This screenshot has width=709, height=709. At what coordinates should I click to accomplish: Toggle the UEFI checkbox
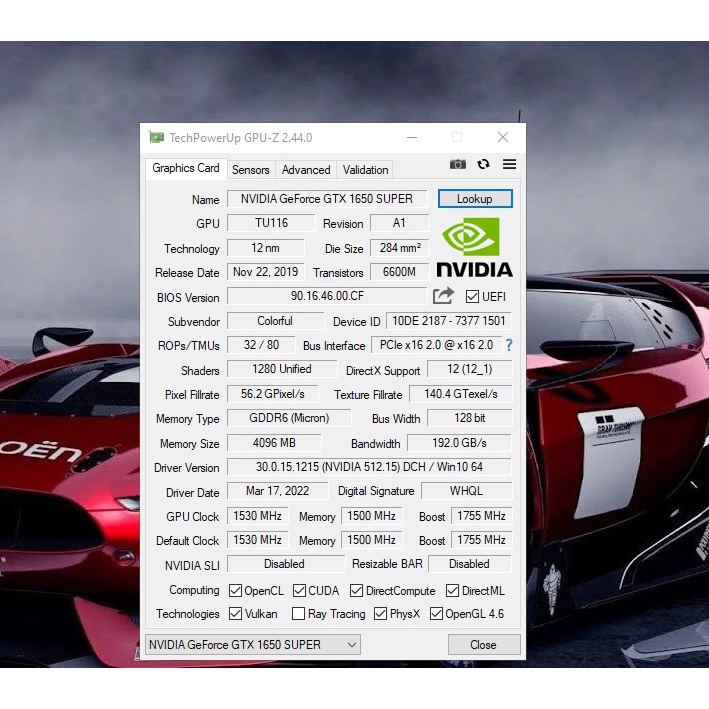click(x=472, y=297)
